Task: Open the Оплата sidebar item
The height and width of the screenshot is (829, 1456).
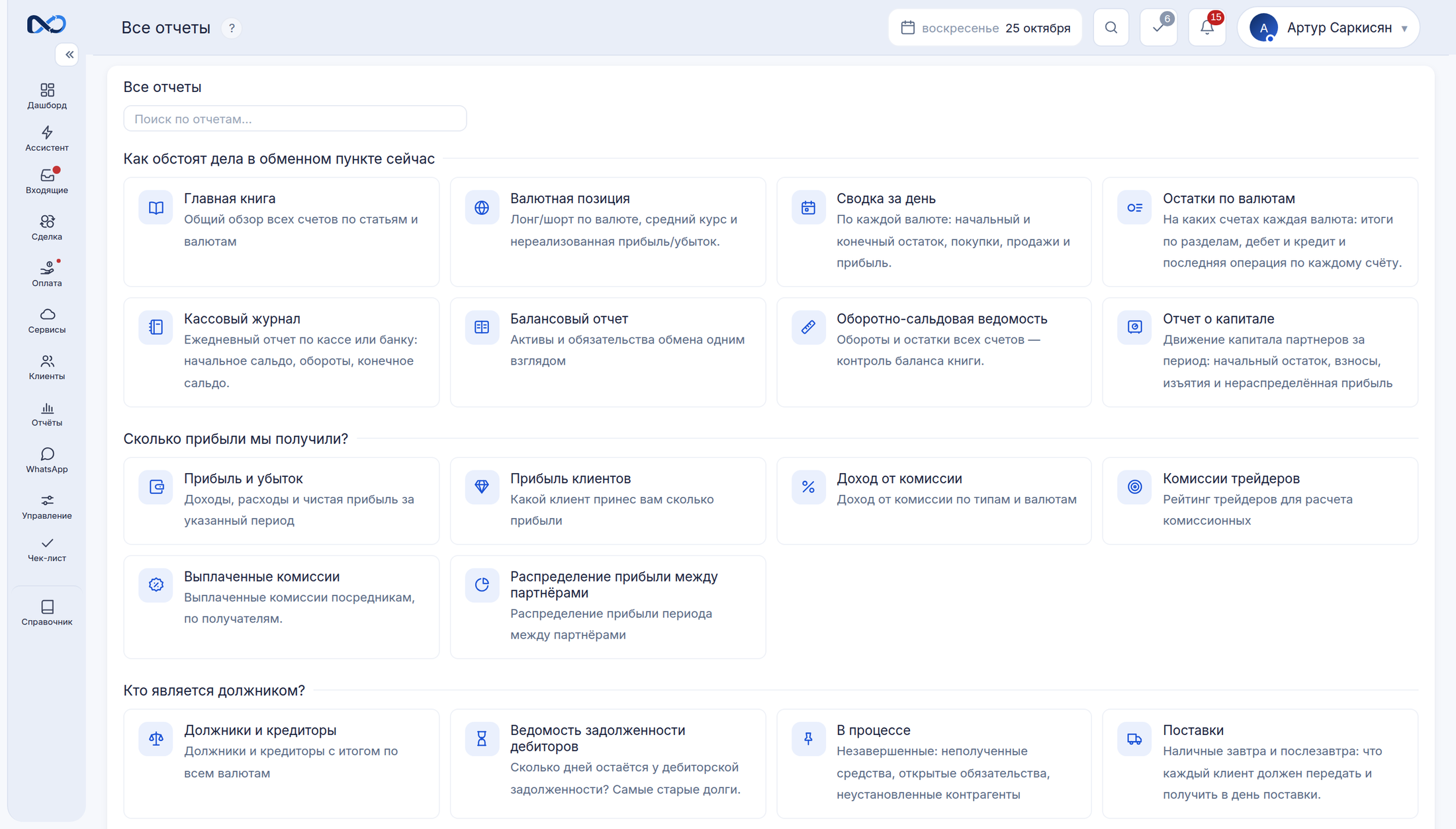Action: [x=47, y=273]
